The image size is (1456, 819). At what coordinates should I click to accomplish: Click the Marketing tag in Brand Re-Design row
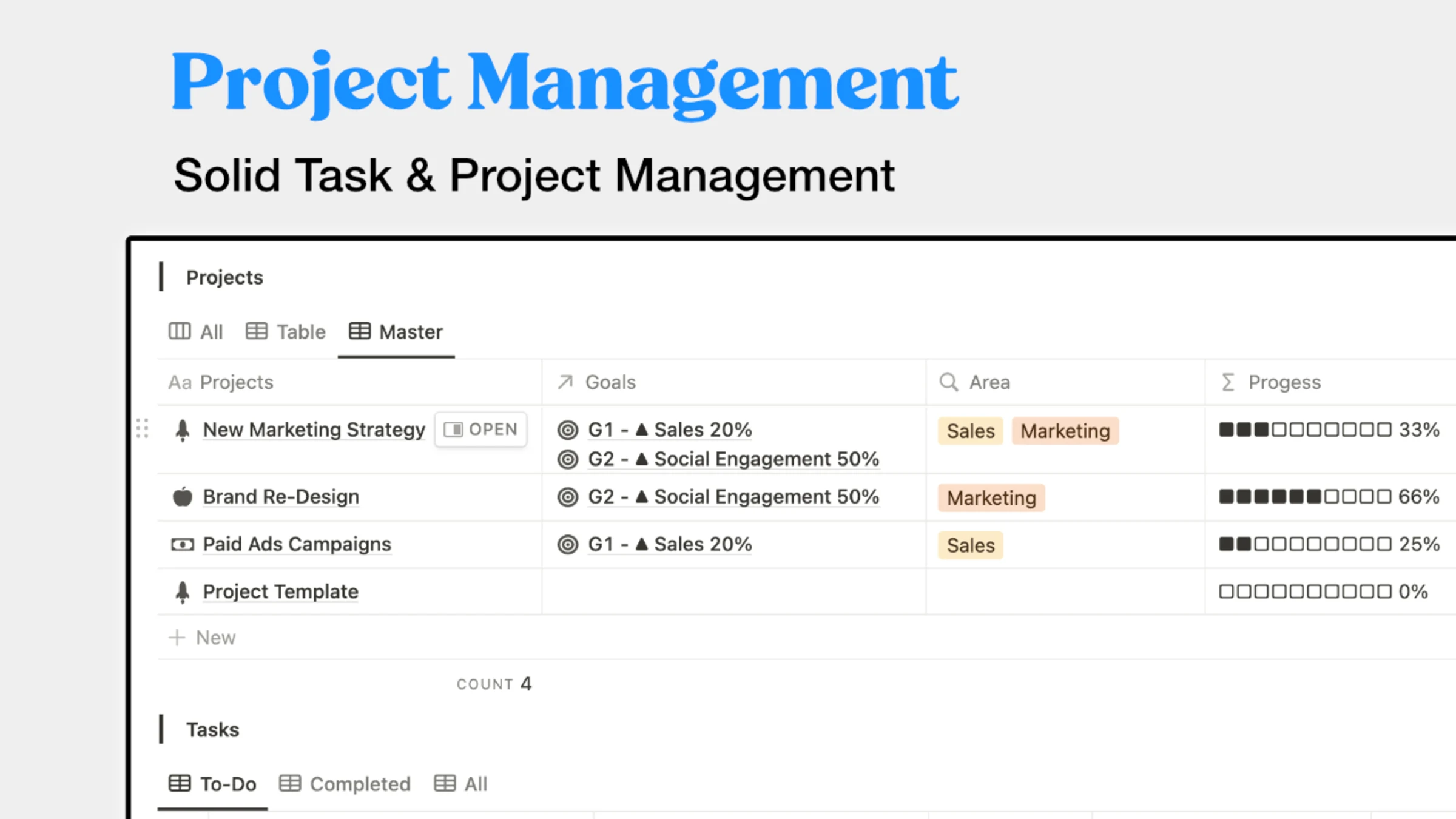991,498
